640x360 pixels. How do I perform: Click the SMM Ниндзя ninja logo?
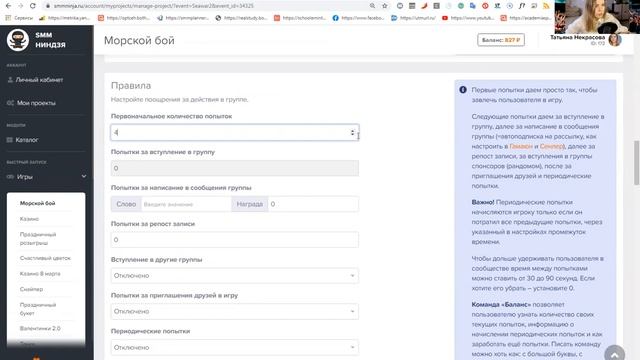click(x=18, y=40)
